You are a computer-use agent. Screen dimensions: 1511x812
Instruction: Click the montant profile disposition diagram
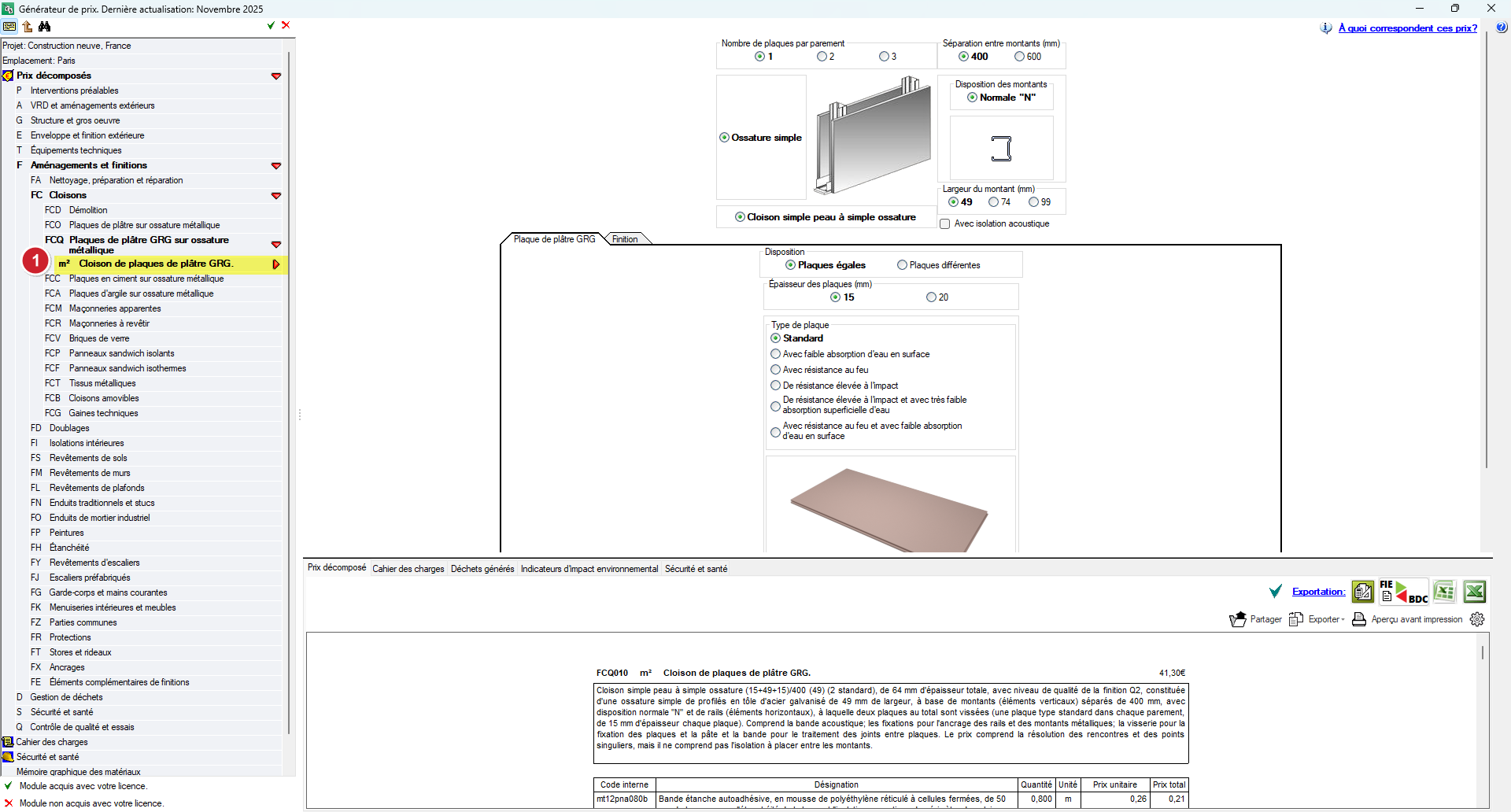(x=1001, y=148)
